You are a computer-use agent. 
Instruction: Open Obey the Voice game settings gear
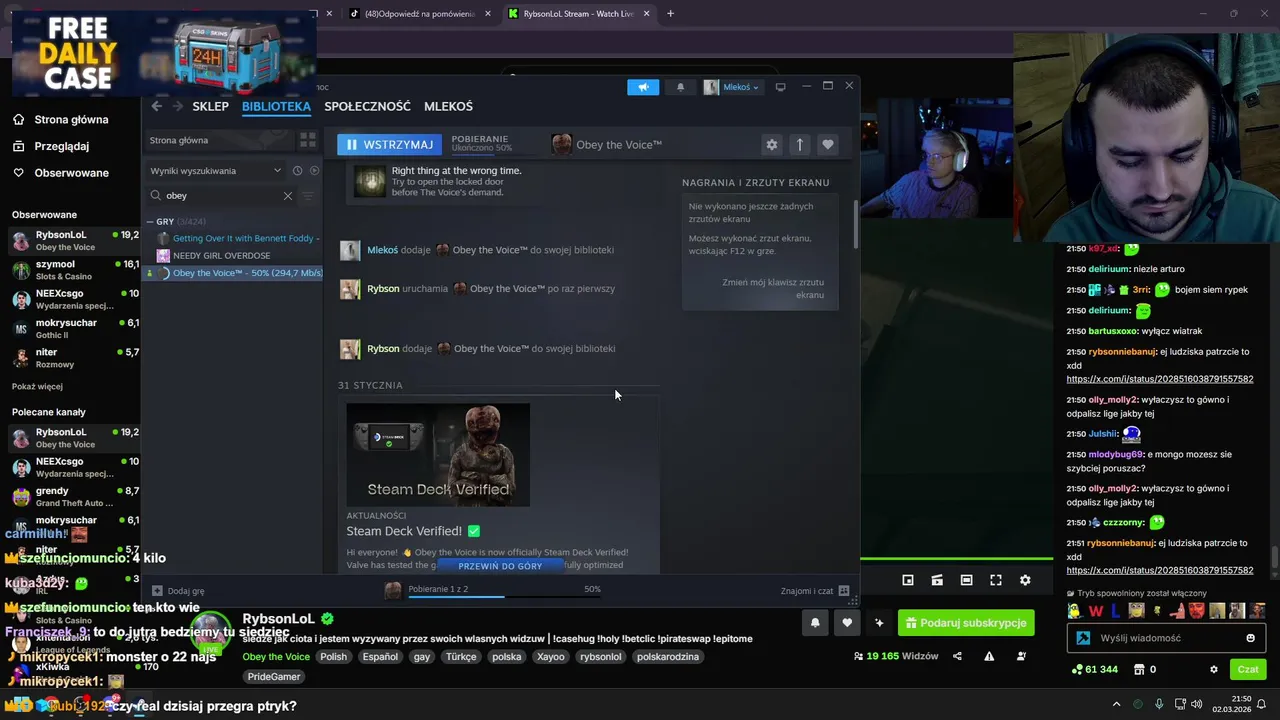(x=772, y=145)
